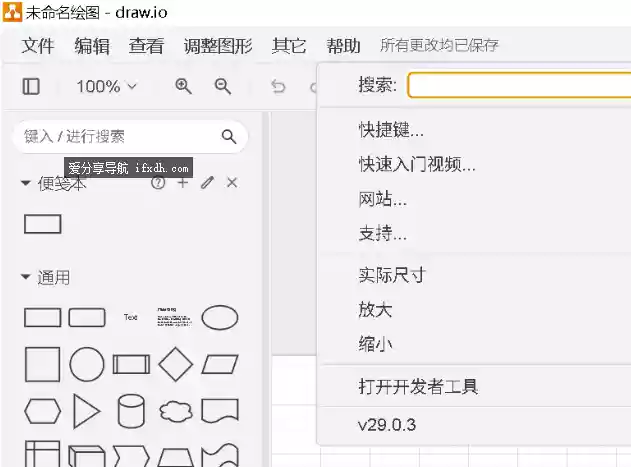Select the trapezoid shape
The height and width of the screenshot is (467, 631).
pyautogui.click(x=175, y=457)
